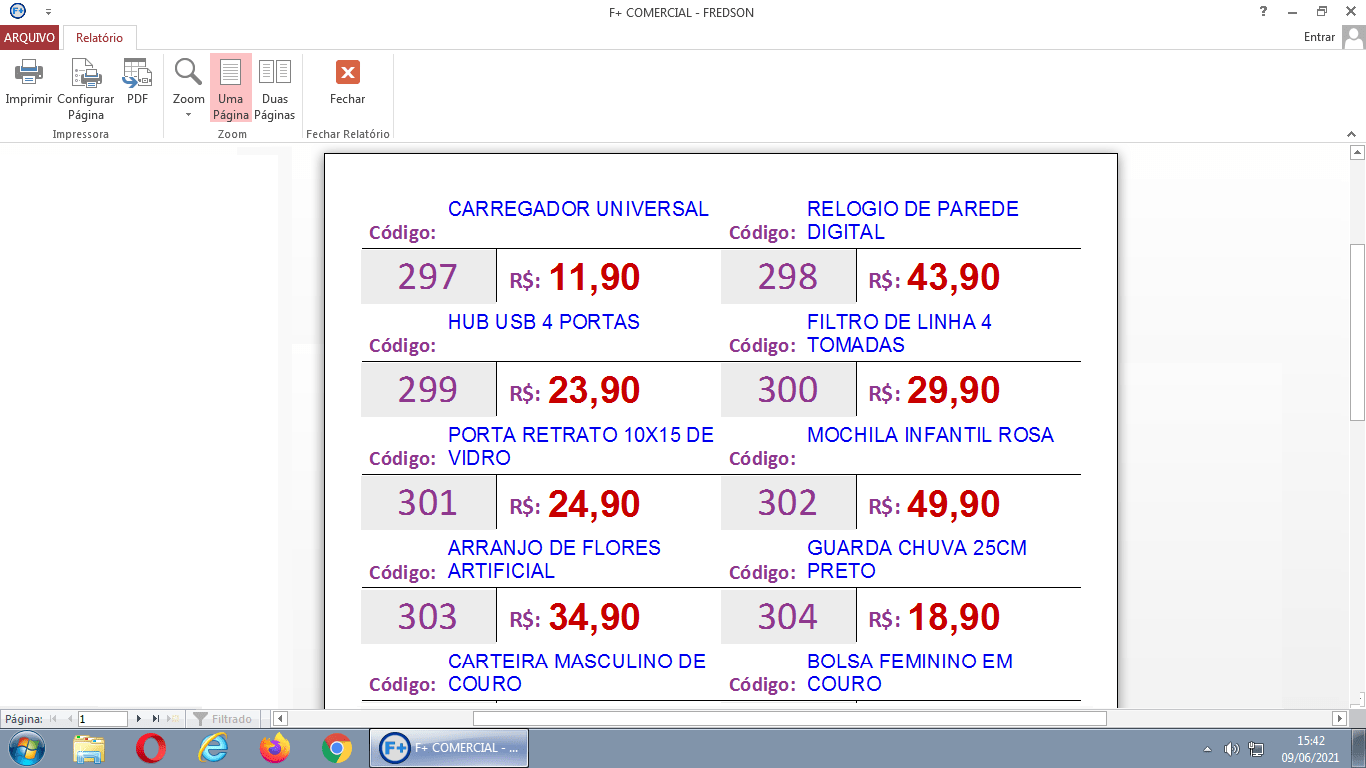
Task: Open Quick Access Toolbar customize dropdown
Action: coord(48,12)
